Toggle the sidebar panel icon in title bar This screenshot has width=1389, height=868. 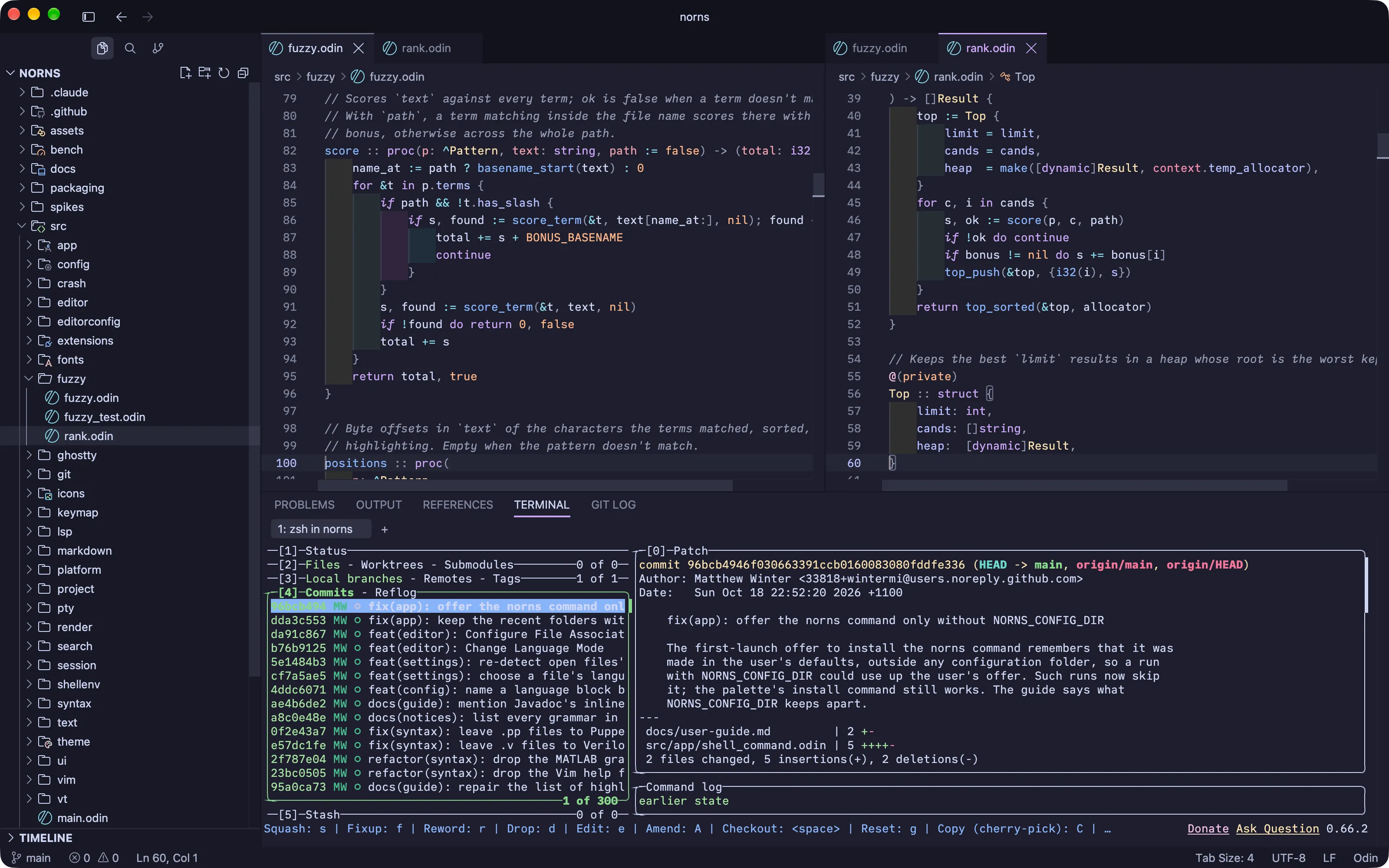click(89, 16)
